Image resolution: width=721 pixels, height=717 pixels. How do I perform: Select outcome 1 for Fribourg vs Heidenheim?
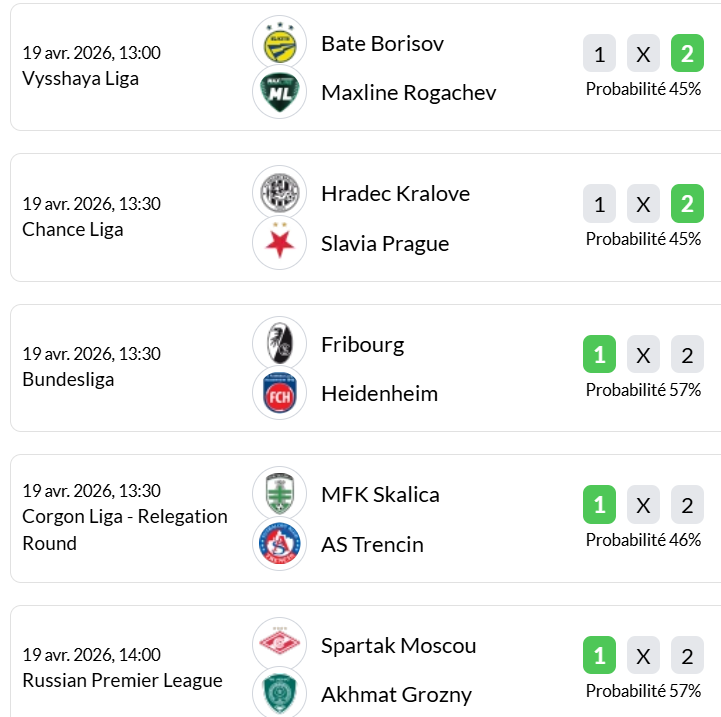click(599, 355)
